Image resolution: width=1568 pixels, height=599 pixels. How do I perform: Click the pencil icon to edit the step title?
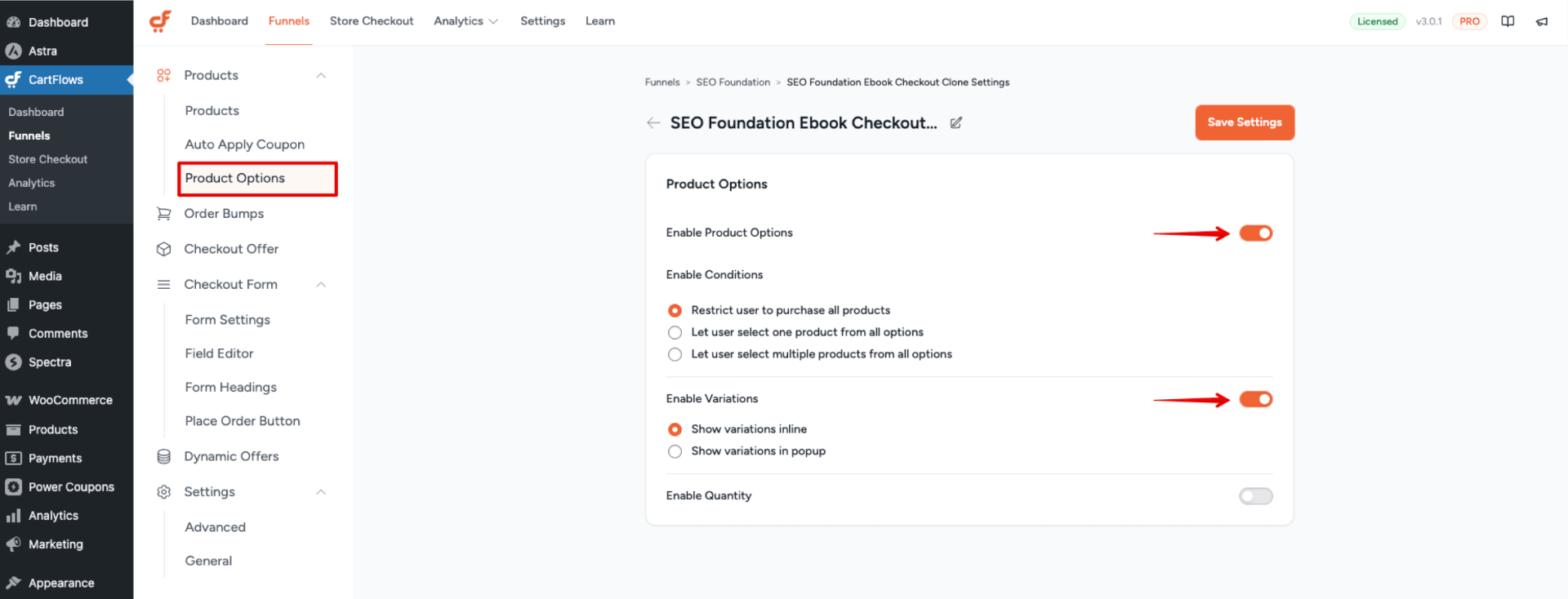click(x=956, y=122)
